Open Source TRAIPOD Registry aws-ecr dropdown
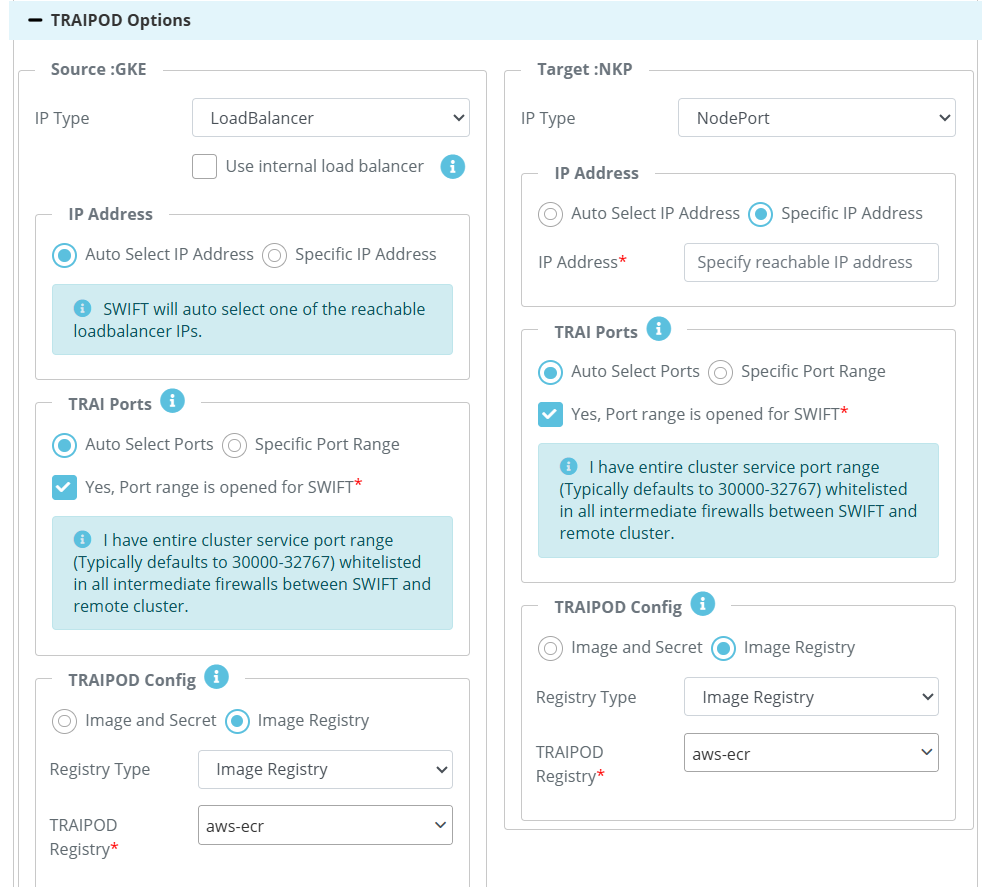Screen dimensions: 987x887 (325, 825)
